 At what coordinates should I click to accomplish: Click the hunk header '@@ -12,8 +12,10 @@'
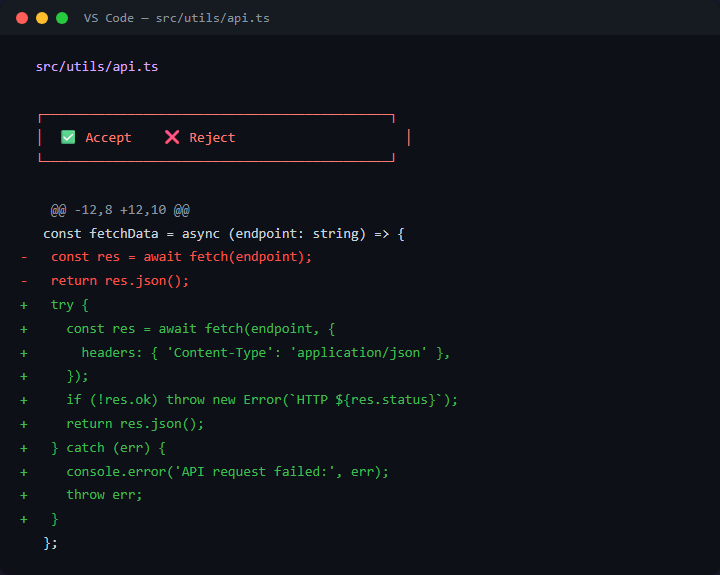point(120,210)
